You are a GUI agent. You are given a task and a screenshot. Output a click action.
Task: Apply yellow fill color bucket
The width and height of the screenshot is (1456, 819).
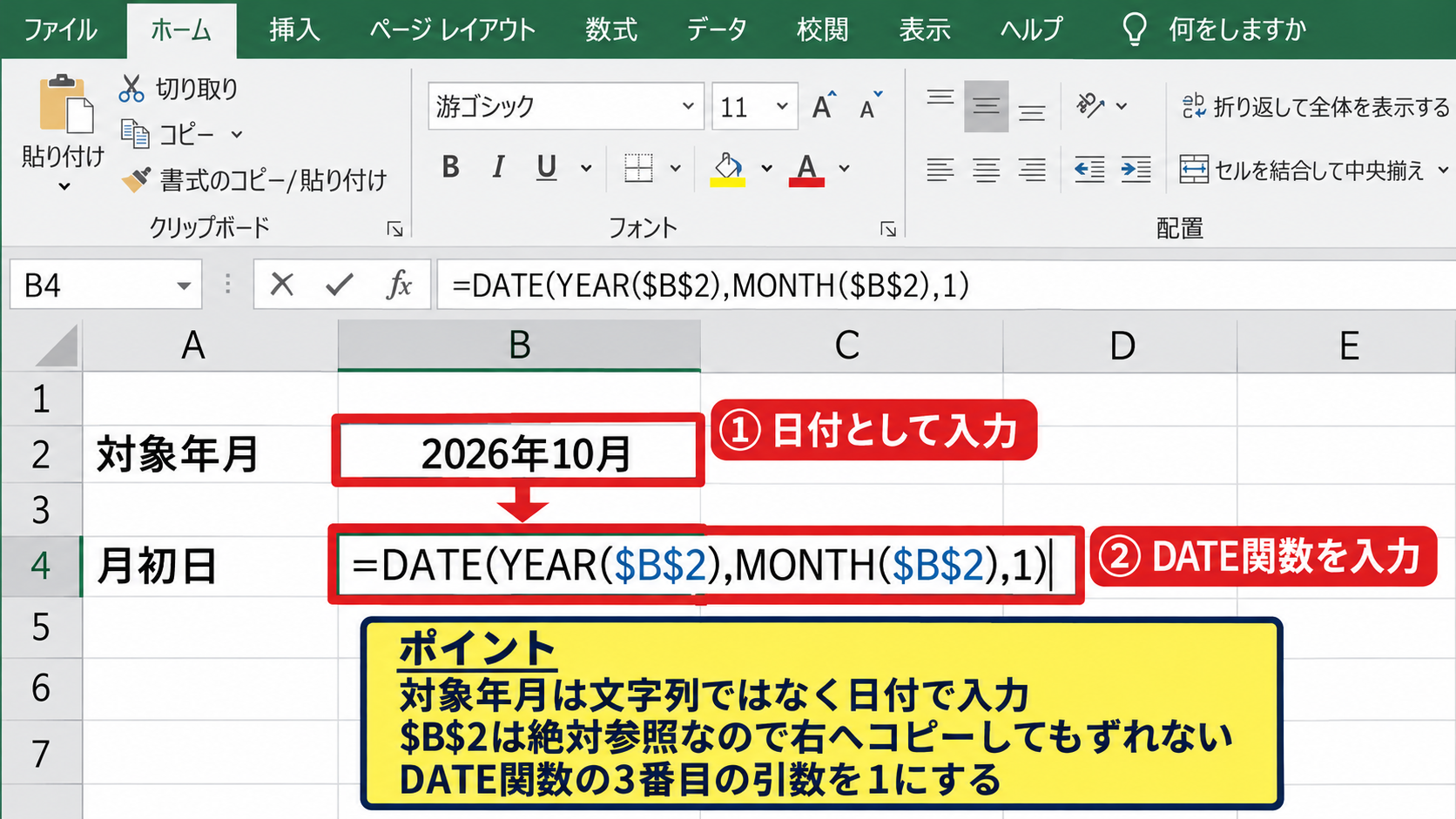point(728,169)
